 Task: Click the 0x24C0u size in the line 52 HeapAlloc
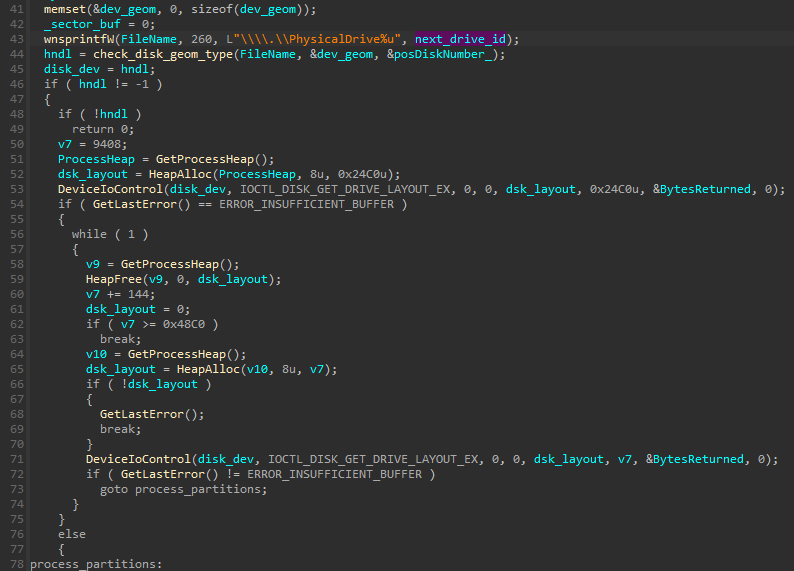pos(375,174)
